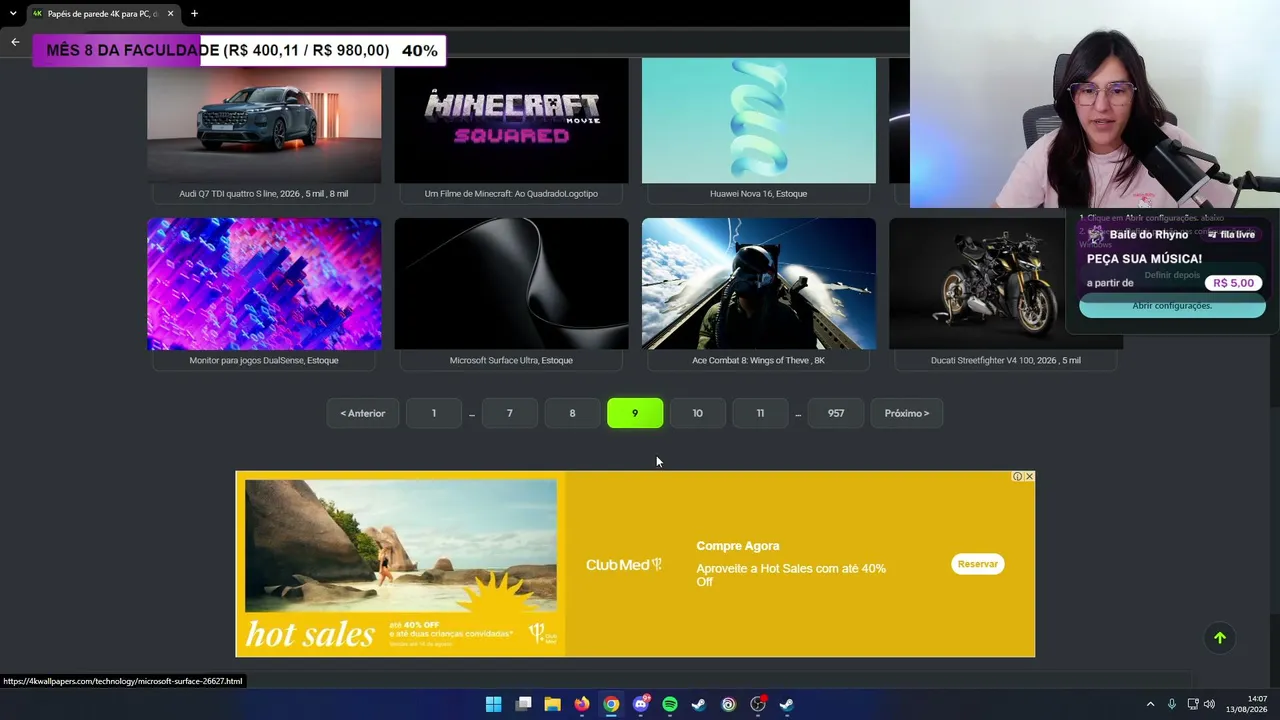Screen dimensions: 1280x720
Task: Jump to page 1
Action: (x=433, y=413)
